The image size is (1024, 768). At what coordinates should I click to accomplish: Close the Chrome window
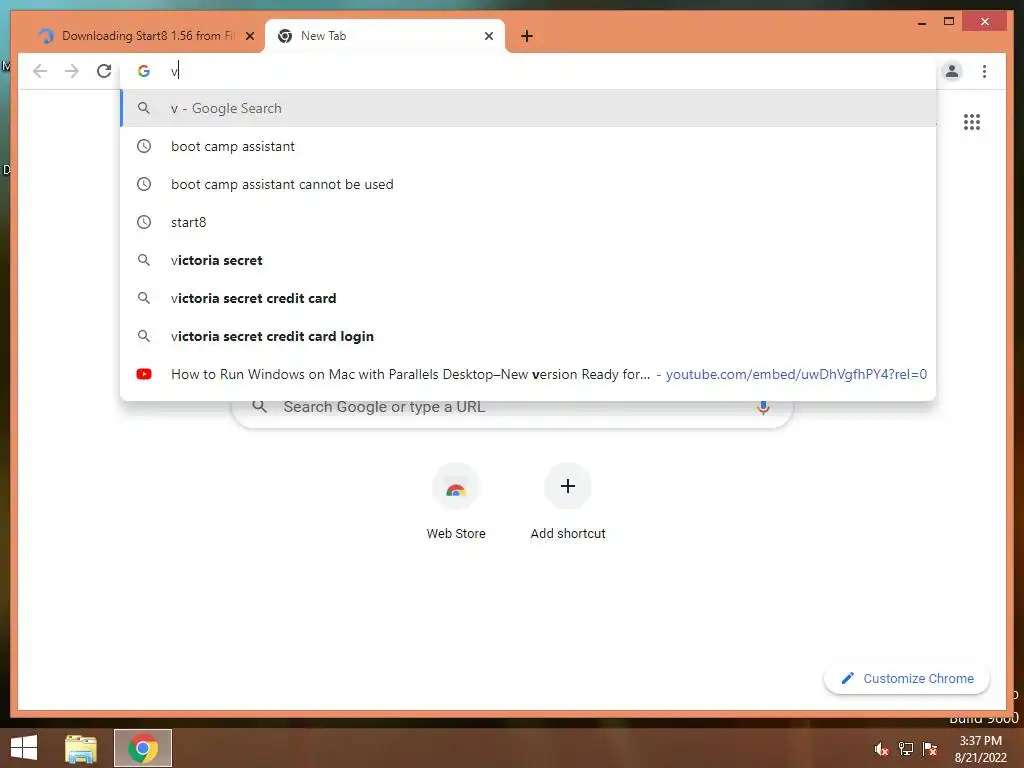(985, 22)
